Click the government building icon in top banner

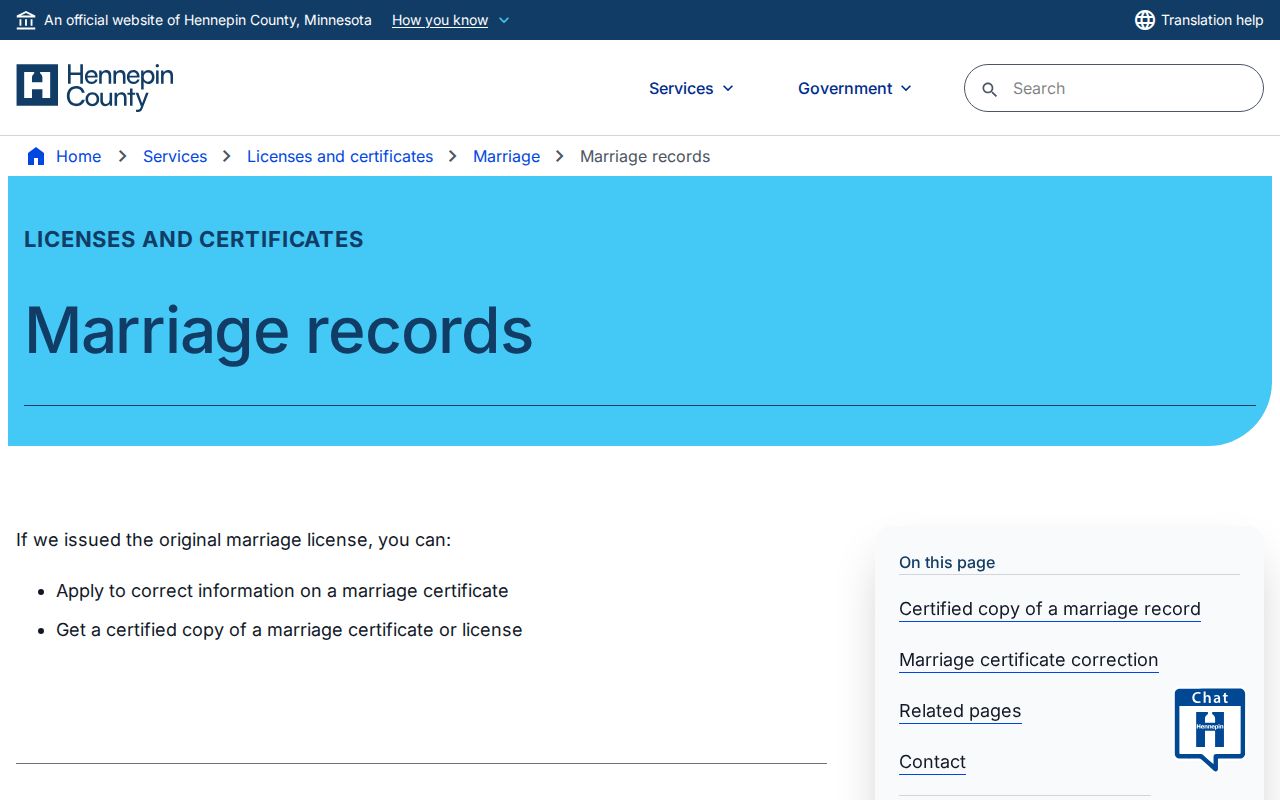(26, 20)
